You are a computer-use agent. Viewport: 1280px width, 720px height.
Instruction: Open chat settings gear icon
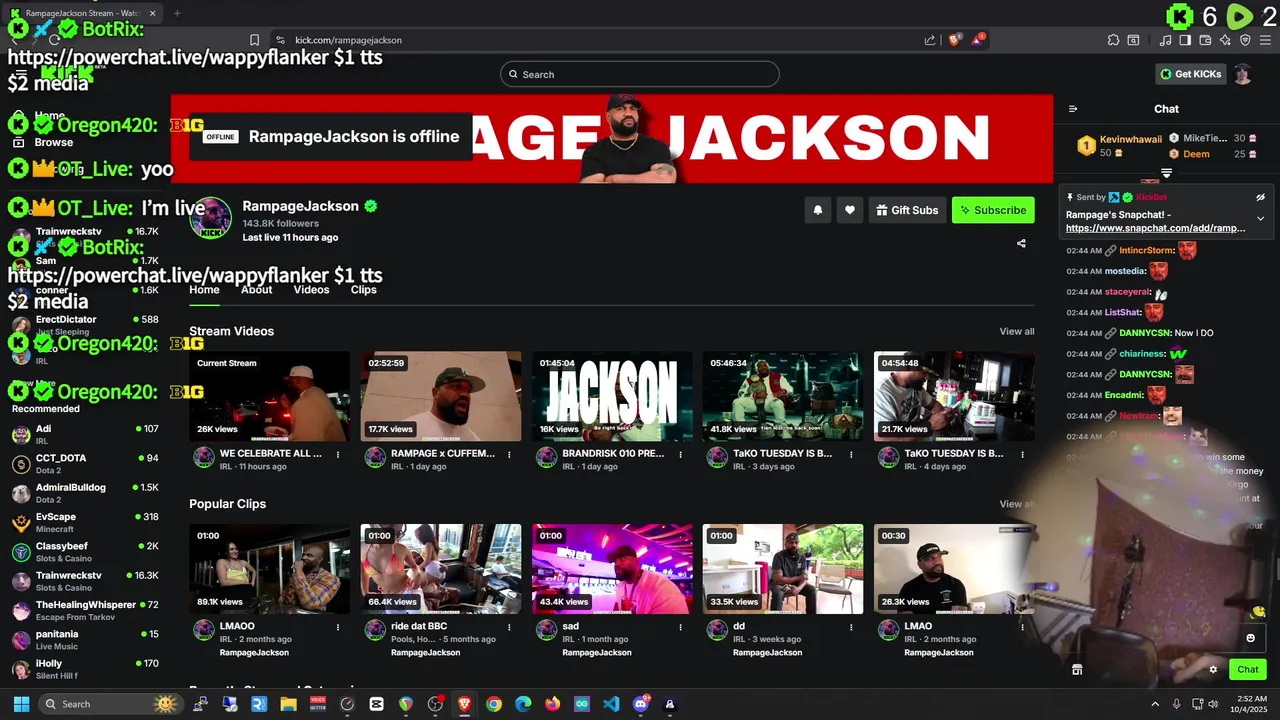click(1213, 670)
